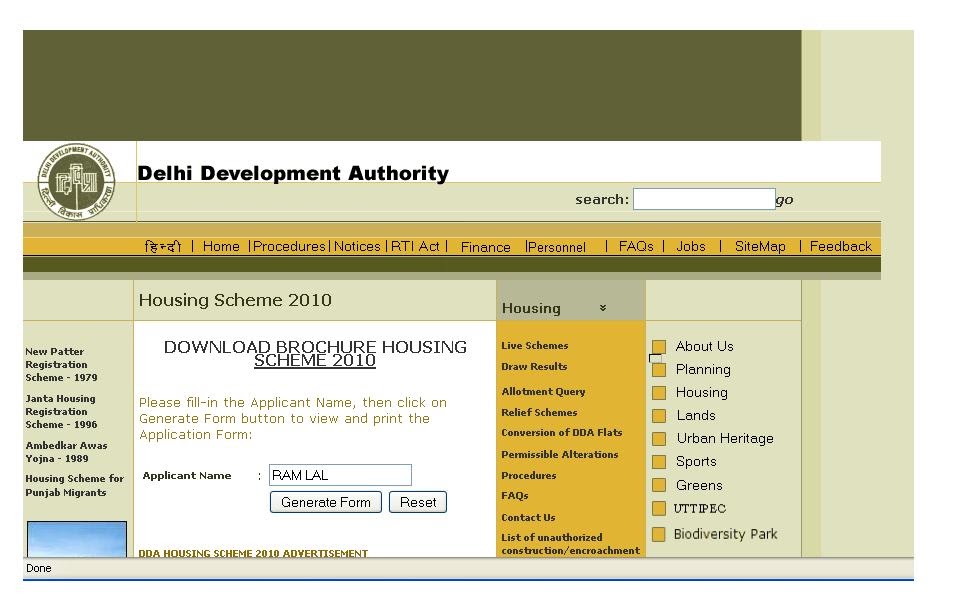Open the RTI Act menu item
This screenshot has height=611, width=957.
[415, 246]
